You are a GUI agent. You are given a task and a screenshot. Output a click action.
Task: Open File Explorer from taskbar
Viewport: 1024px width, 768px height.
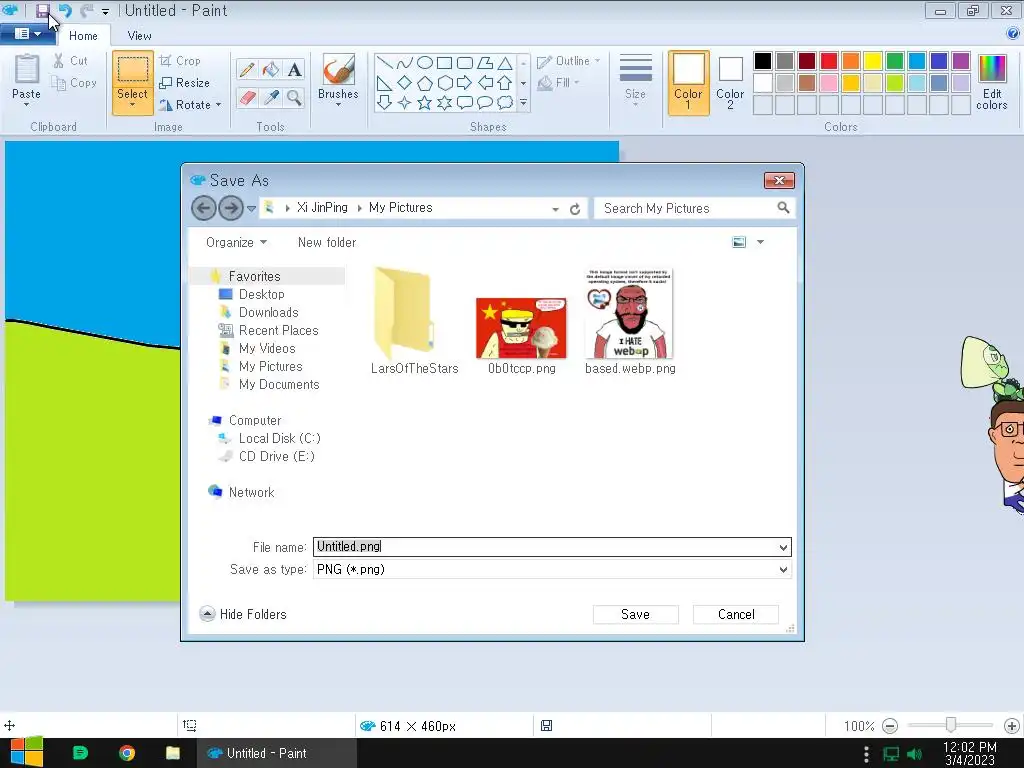[x=172, y=753]
